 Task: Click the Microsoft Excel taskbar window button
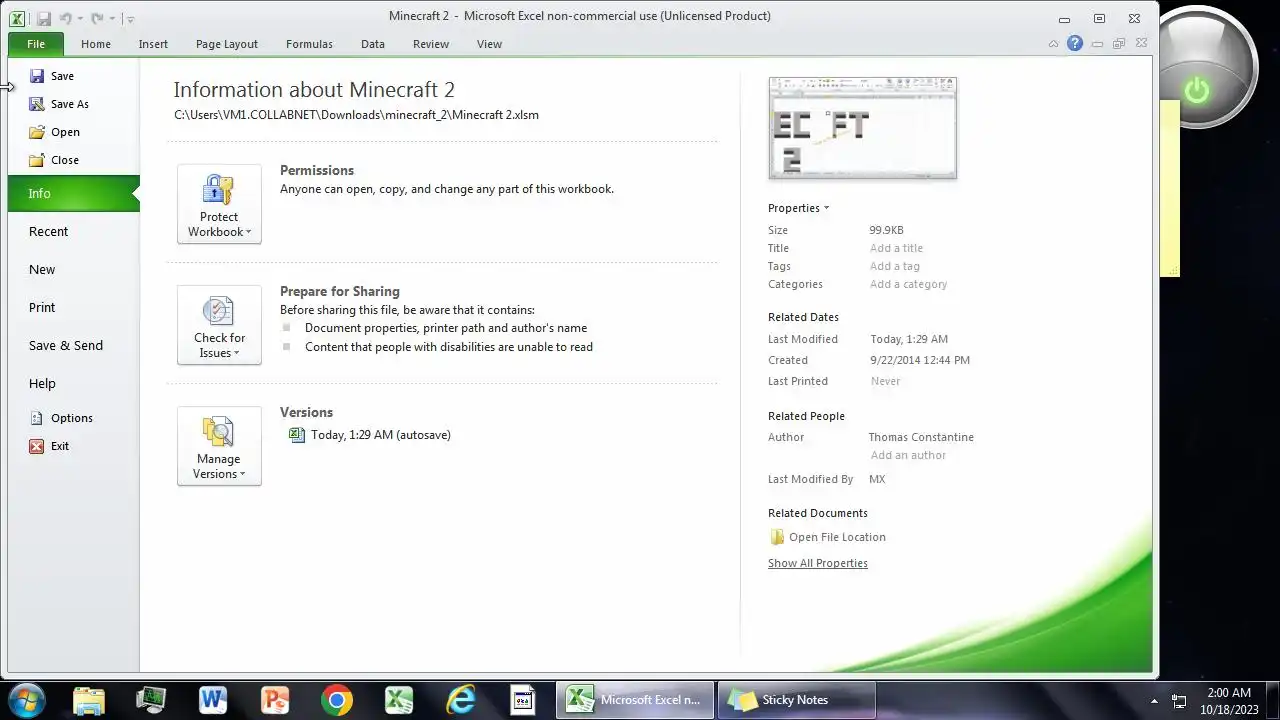pos(635,700)
